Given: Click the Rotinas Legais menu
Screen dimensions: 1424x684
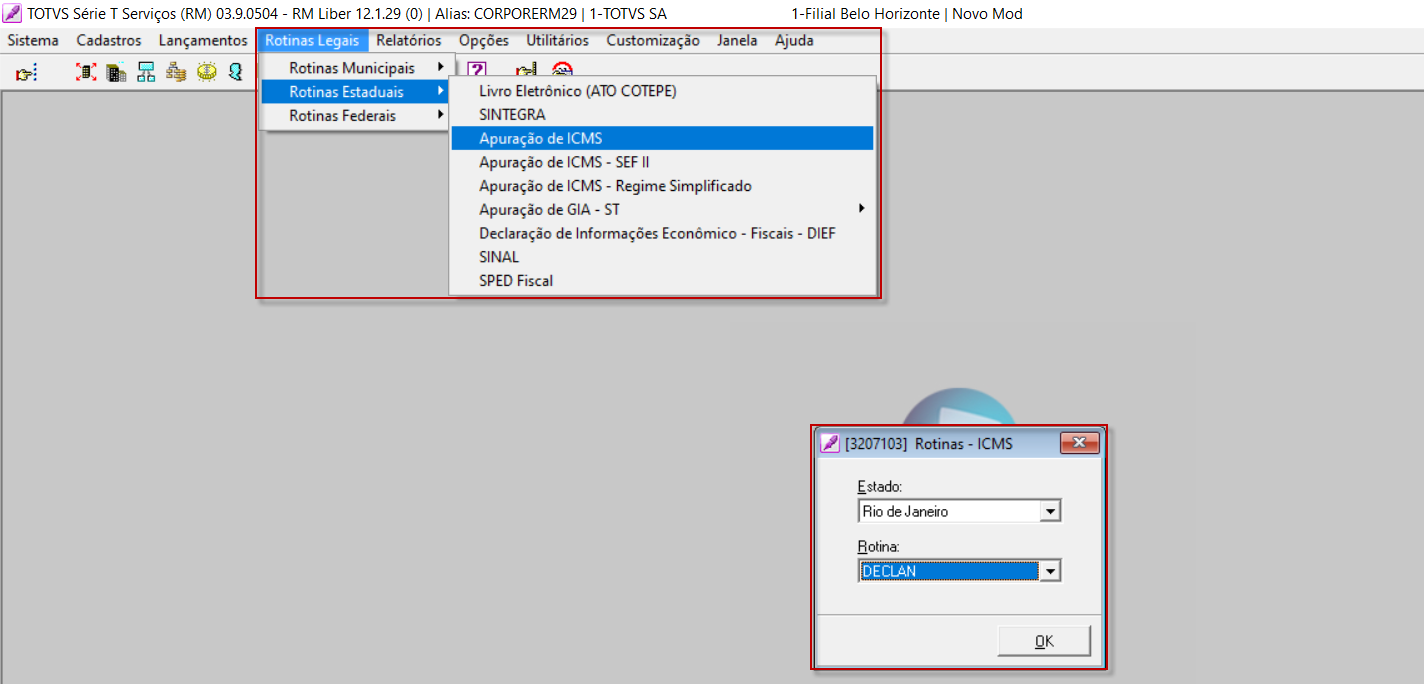Looking at the screenshot, I should [312, 41].
